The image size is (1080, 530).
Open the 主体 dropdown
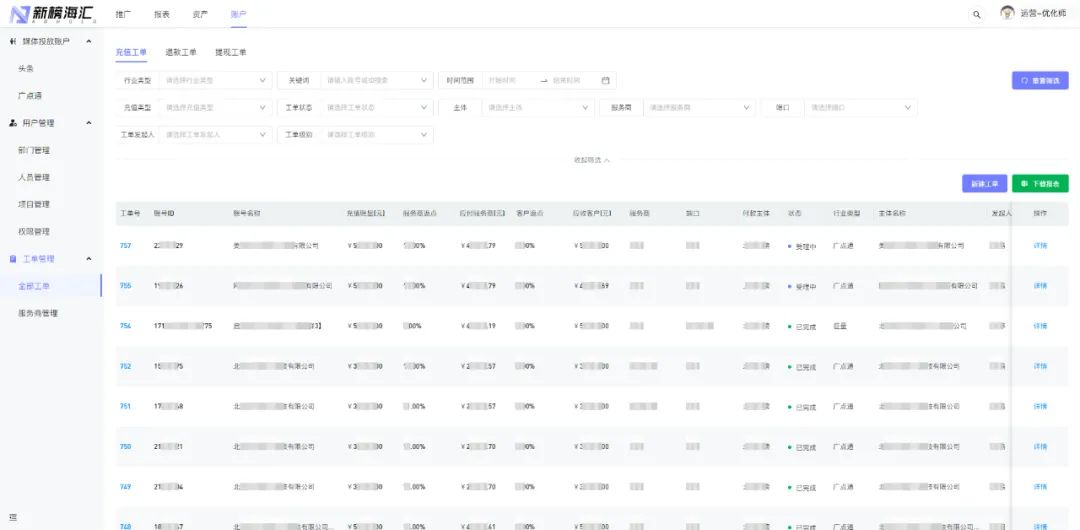(x=538, y=108)
